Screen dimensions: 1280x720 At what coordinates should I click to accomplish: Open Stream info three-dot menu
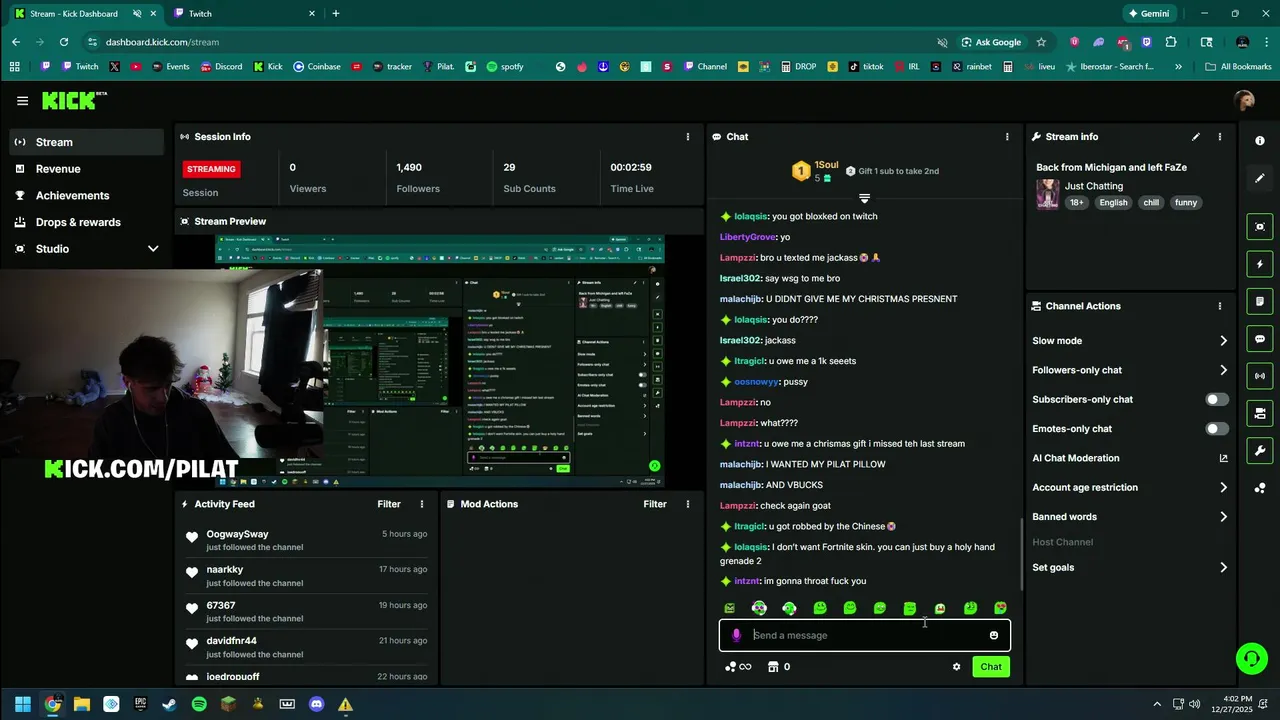(1219, 137)
